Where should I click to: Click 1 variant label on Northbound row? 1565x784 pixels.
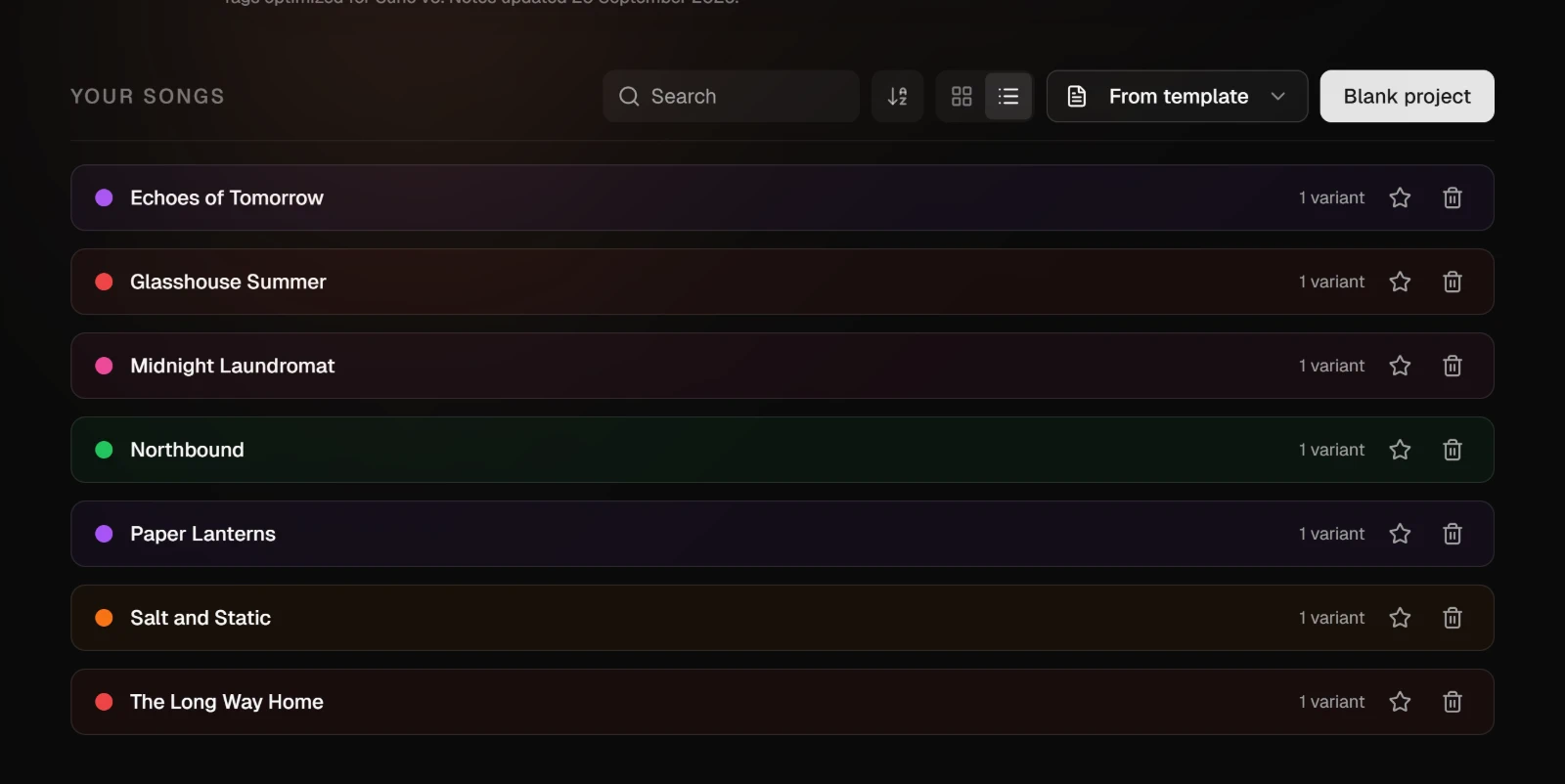tap(1331, 450)
